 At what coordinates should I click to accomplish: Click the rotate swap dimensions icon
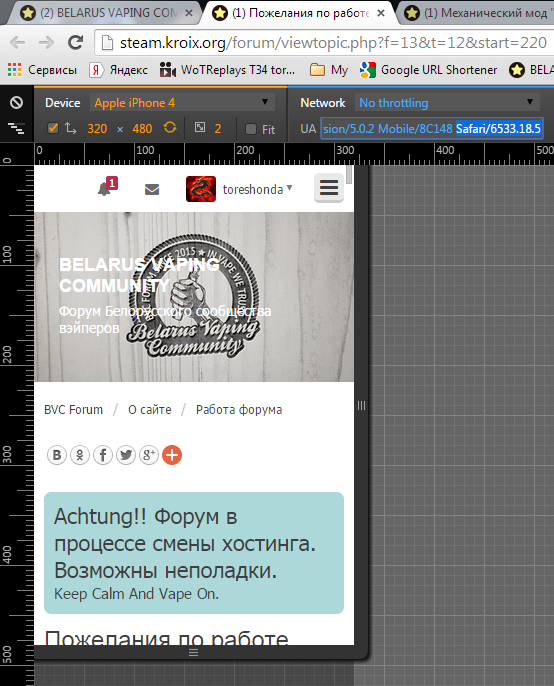(x=170, y=128)
